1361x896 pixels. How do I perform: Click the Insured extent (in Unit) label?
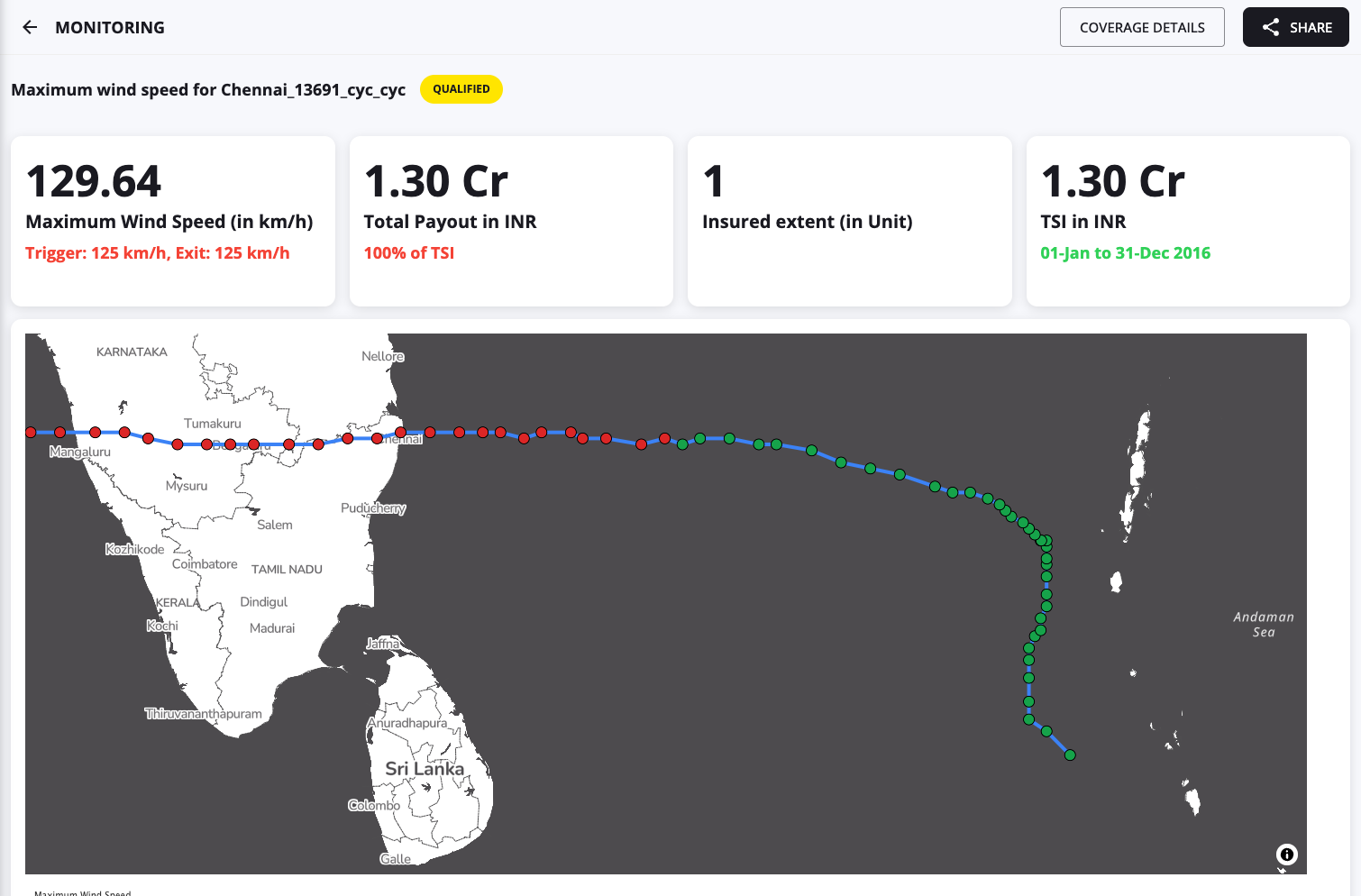tap(808, 222)
